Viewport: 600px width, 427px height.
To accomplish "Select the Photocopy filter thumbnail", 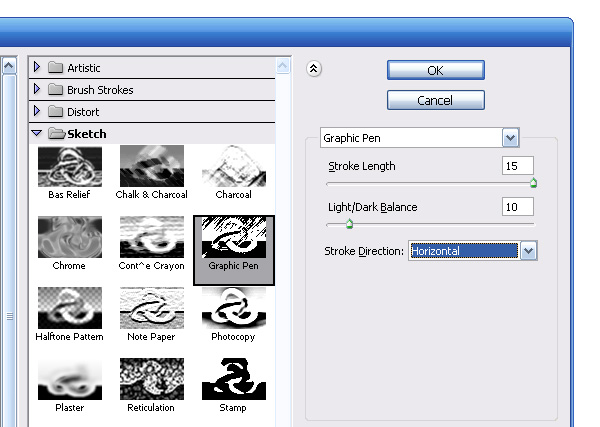I will [x=234, y=308].
